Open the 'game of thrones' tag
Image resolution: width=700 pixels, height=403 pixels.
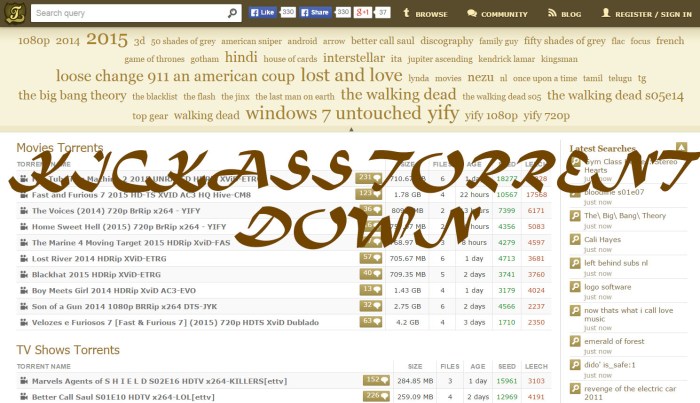(x=154, y=59)
